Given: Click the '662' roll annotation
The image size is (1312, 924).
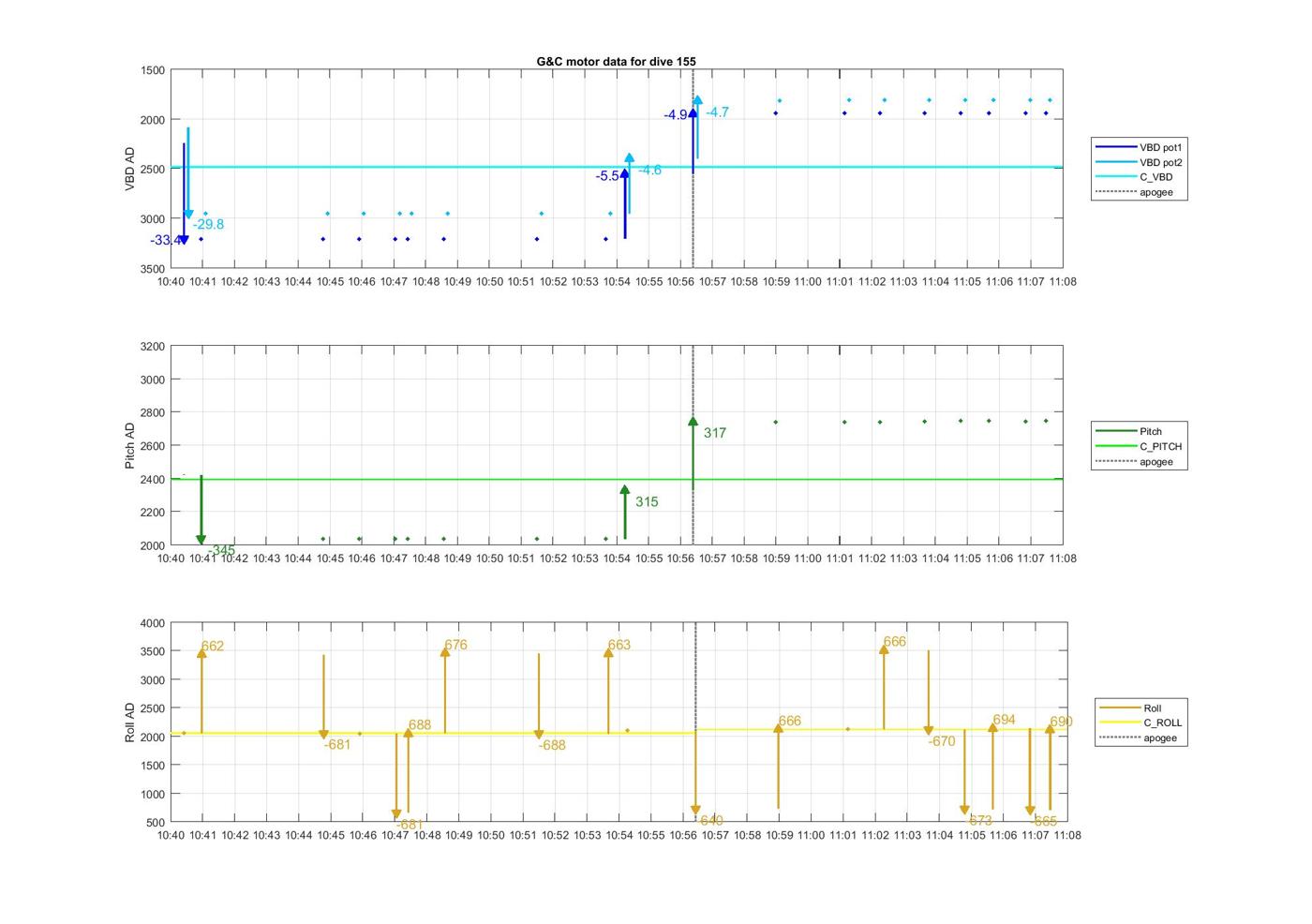Looking at the screenshot, I should [213, 647].
